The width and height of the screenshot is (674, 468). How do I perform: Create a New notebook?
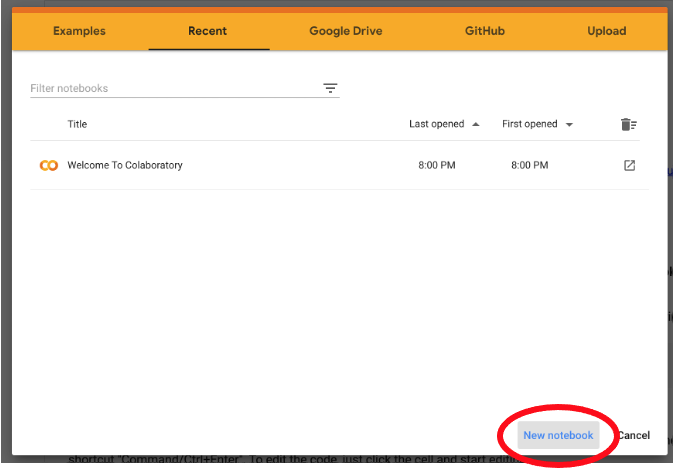(x=558, y=435)
